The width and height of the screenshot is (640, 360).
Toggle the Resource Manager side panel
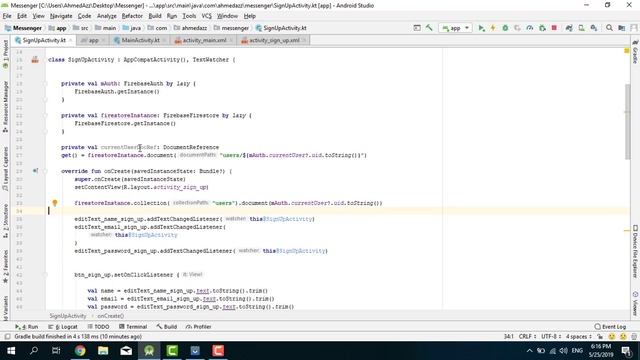pyautogui.click(x=5, y=106)
